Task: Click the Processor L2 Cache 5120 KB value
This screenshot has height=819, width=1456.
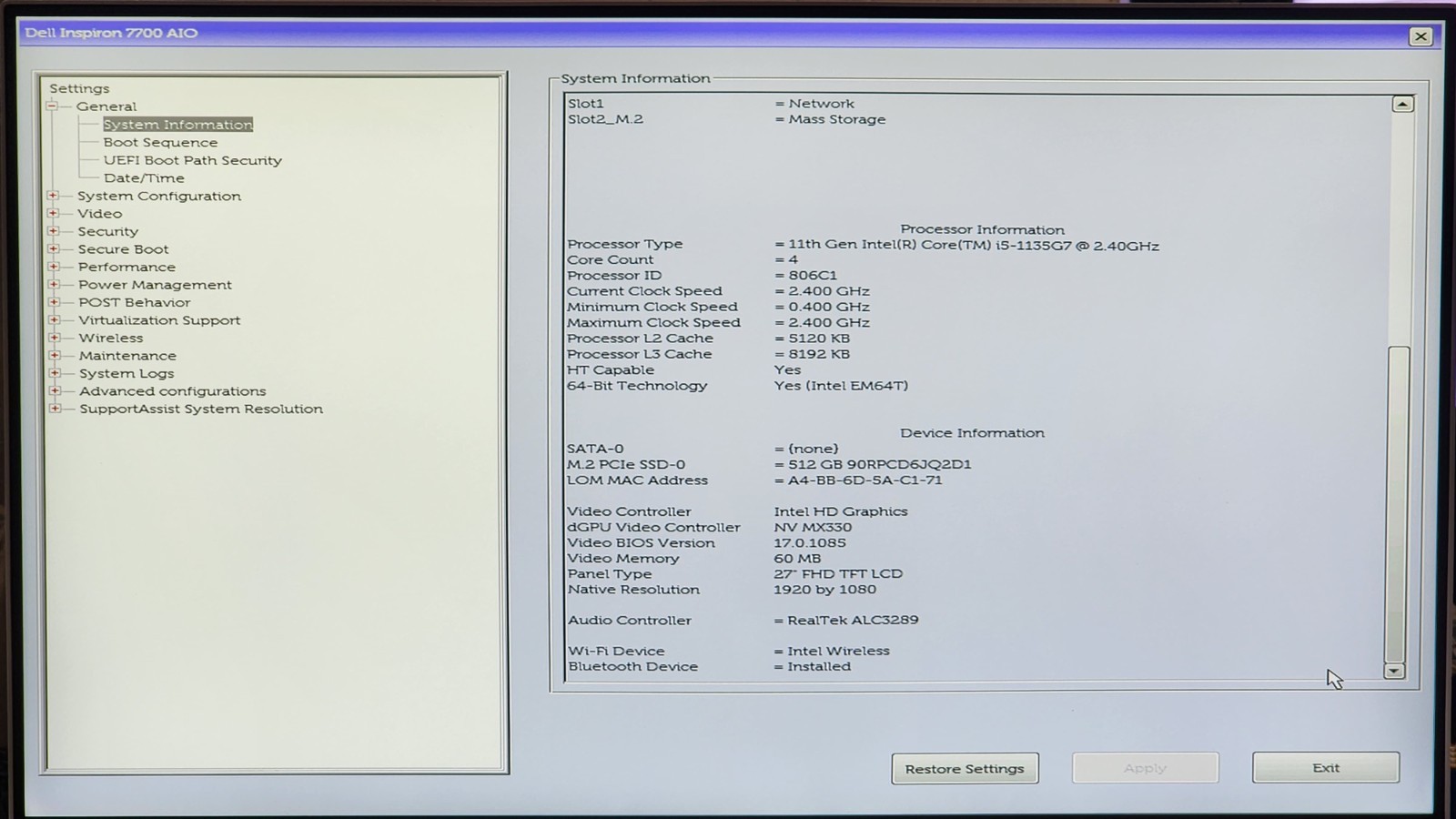Action: coord(819,339)
